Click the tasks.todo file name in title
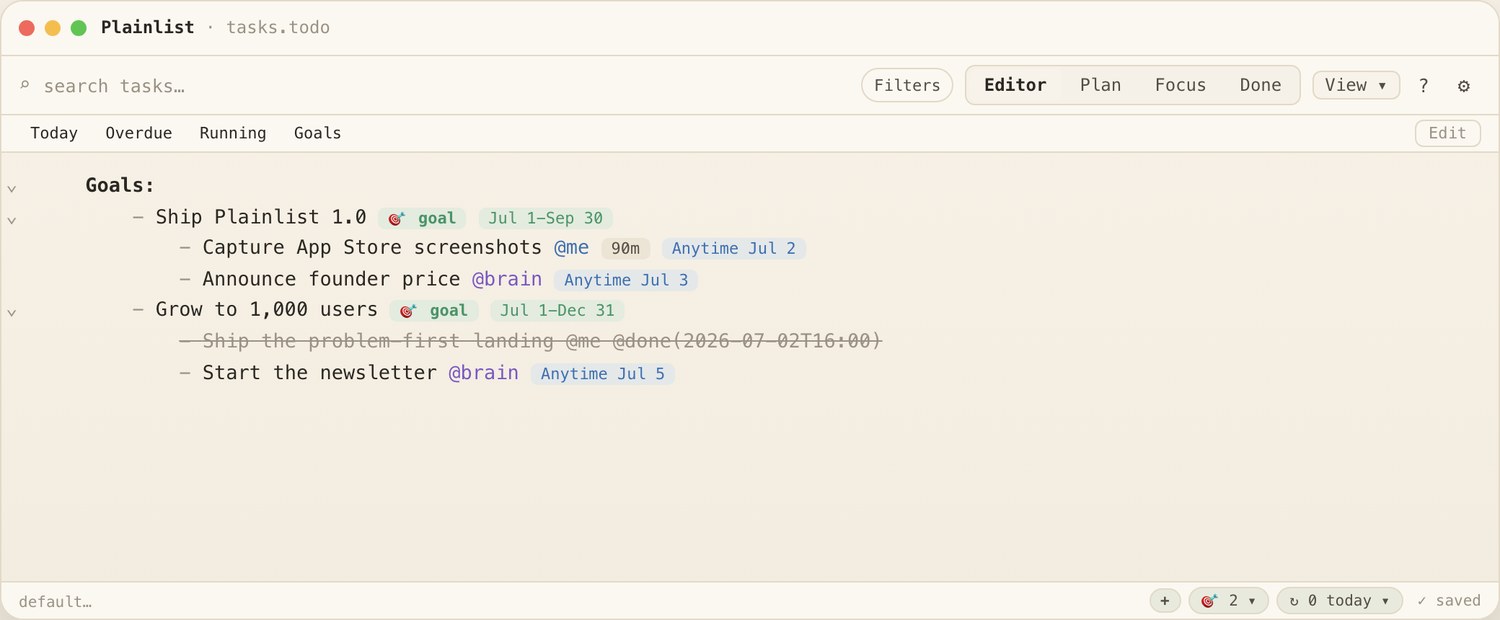The width and height of the screenshot is (1500, 620). pos(278,27)
